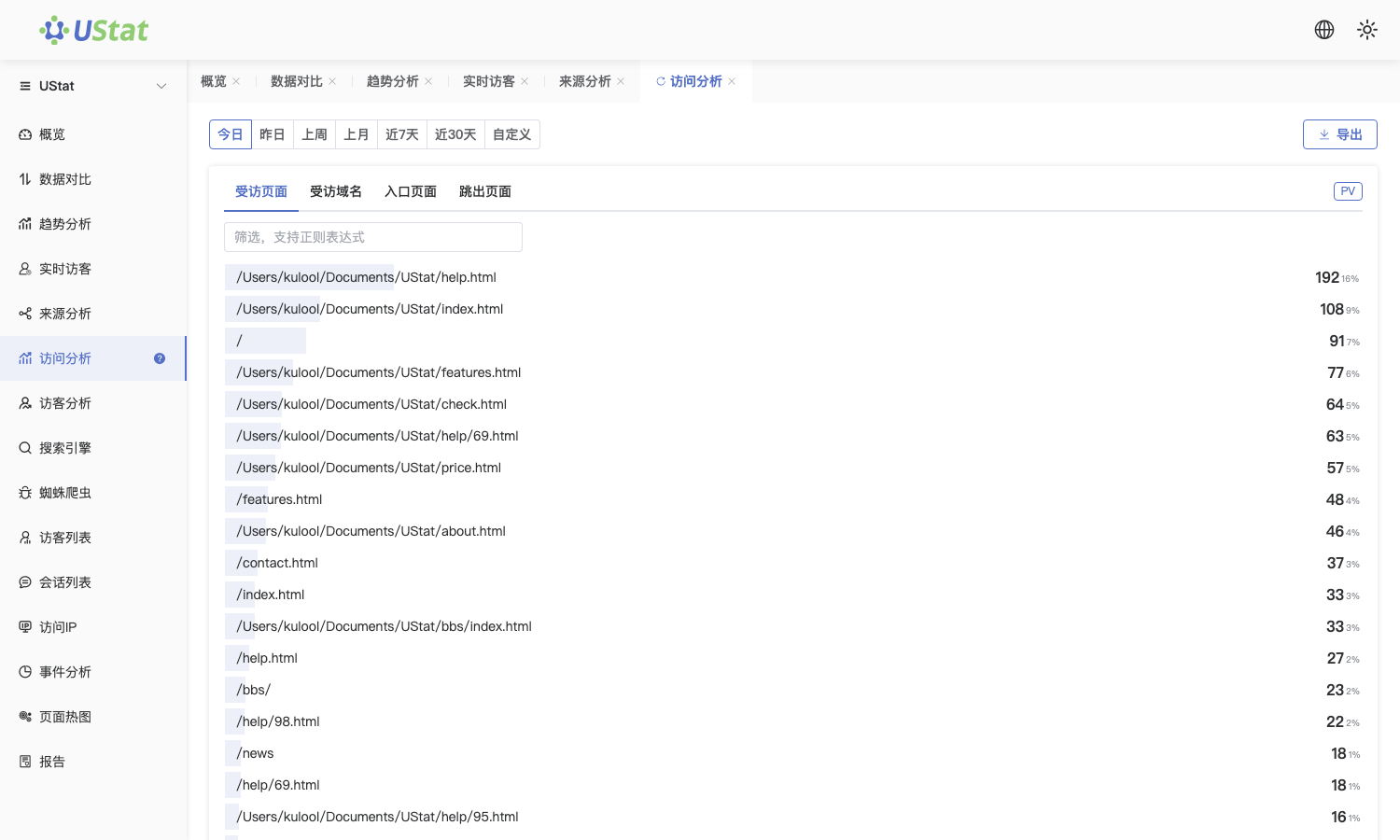
Task: Select the 上月 date range
Action: [357, 134]
